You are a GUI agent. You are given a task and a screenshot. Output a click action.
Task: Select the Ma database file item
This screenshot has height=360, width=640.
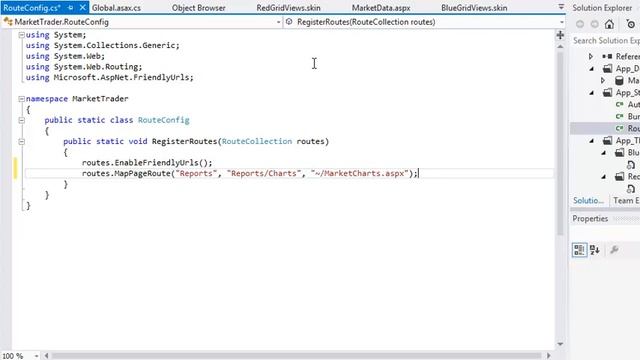tap(627, 80)
